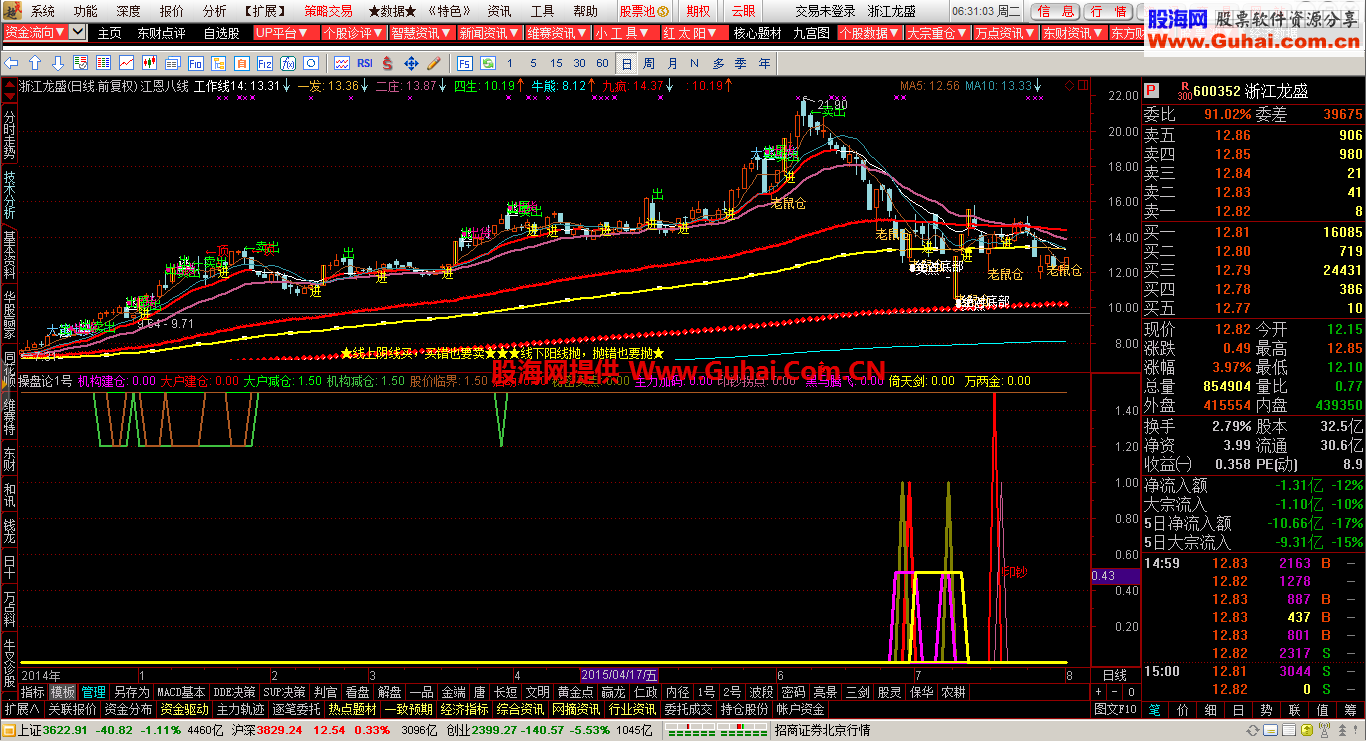The width and height of the screenshot is (1366, 741).
Task: Click the circle O toolbar icon
Action: (x=311, y=63)
